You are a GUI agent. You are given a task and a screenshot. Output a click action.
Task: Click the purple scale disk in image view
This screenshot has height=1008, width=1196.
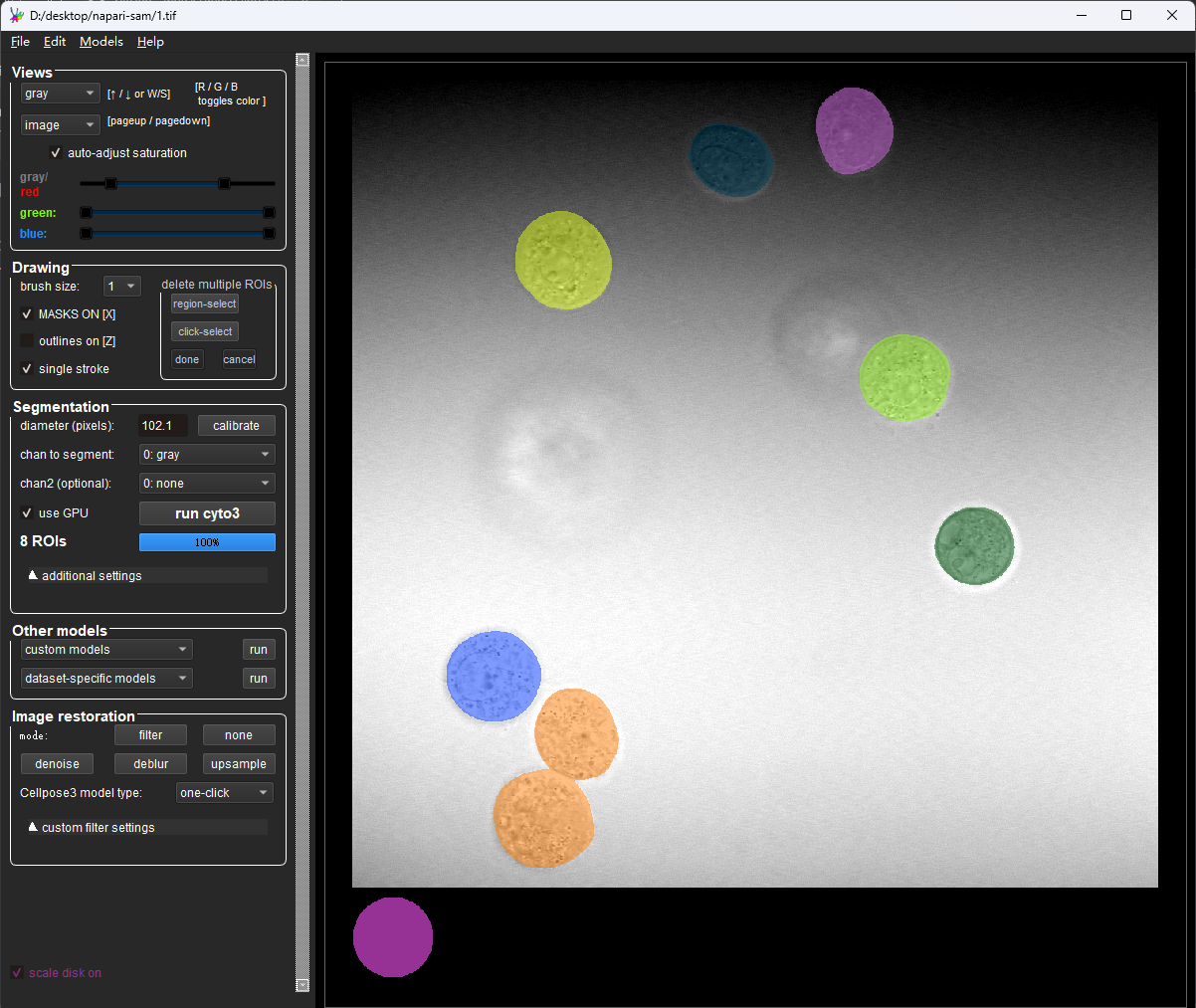click(x=393, y=937)
